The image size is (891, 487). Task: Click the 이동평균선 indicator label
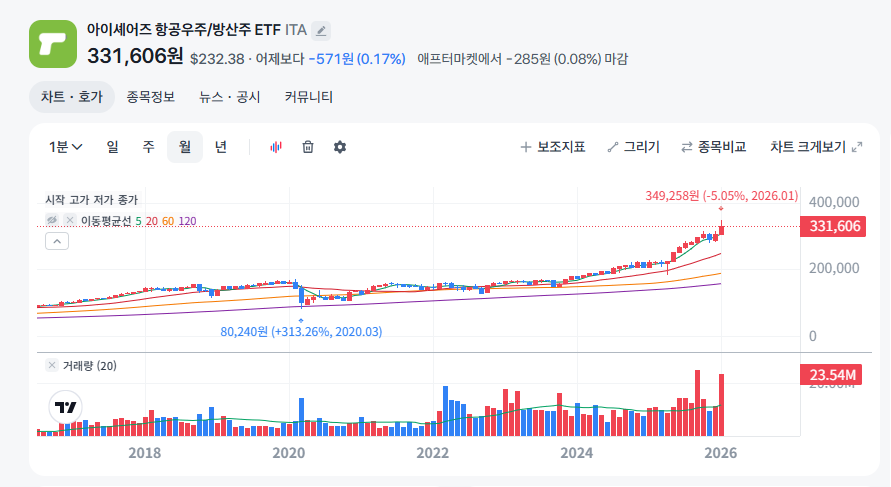(106, 220)
